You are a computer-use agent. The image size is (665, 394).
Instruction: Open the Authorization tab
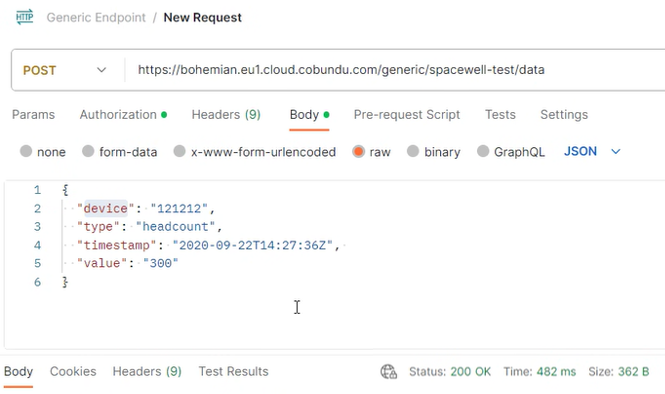[123, 115]
